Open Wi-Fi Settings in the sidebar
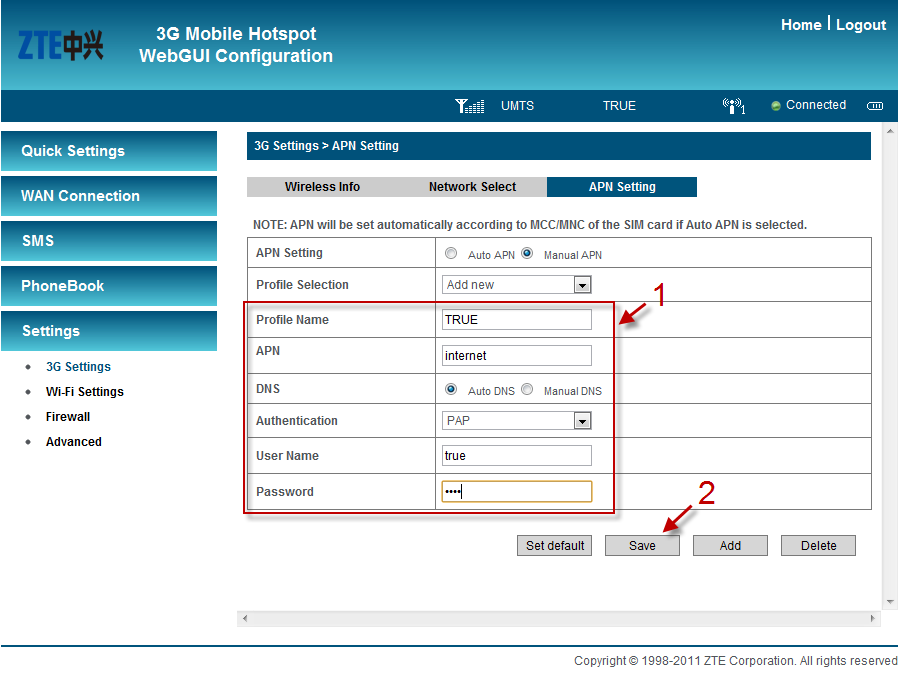The height and width of the screenshot is (675, 898). click(85, 392)
